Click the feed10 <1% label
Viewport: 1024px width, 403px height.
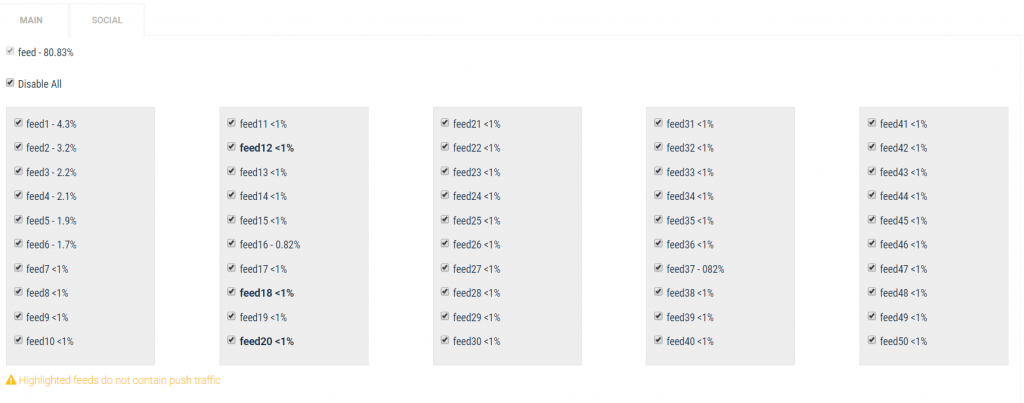pyautogui.click(x=50, y=342)
